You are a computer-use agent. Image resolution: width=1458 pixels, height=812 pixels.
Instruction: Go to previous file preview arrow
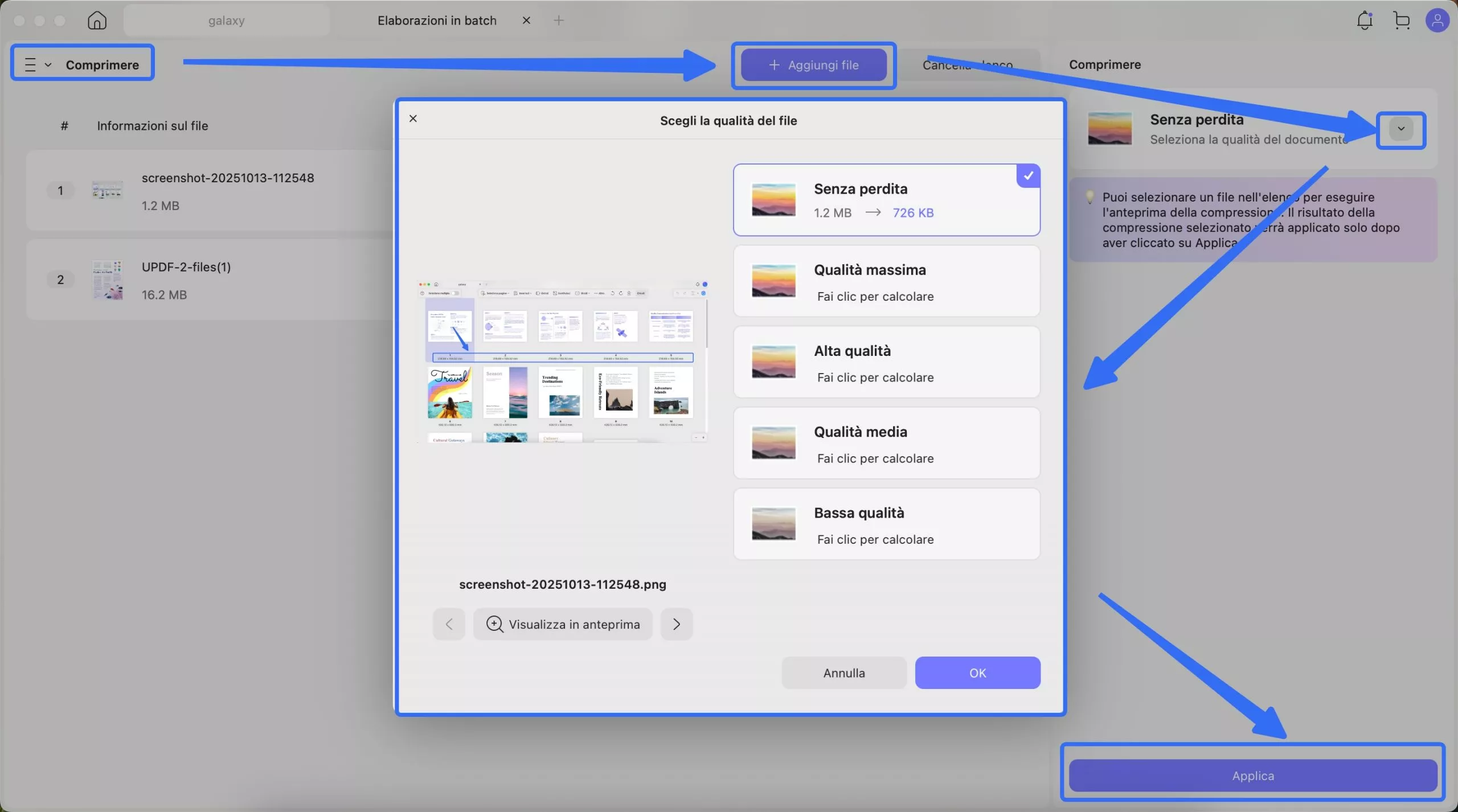449,624
